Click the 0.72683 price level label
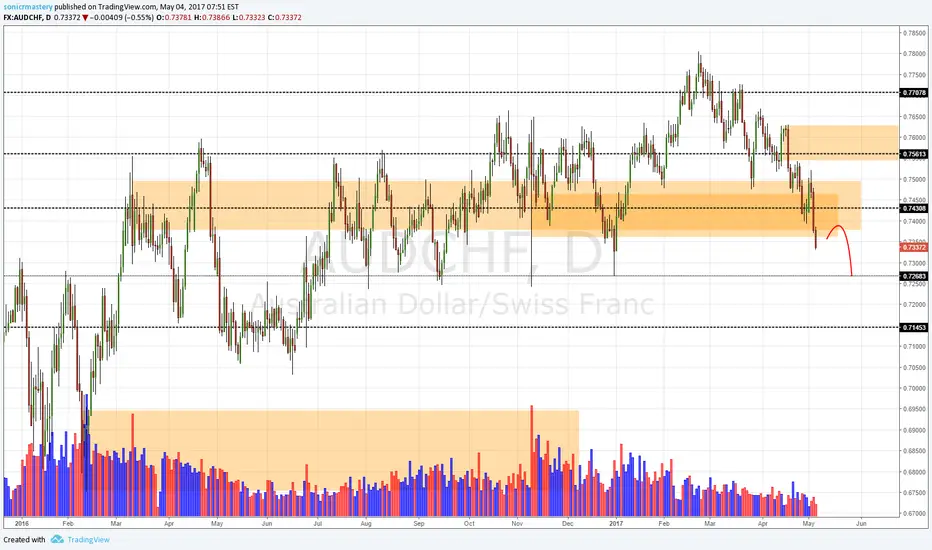This screenshot has height=550, width=932. pyautogui.click(x=914, y=276)
